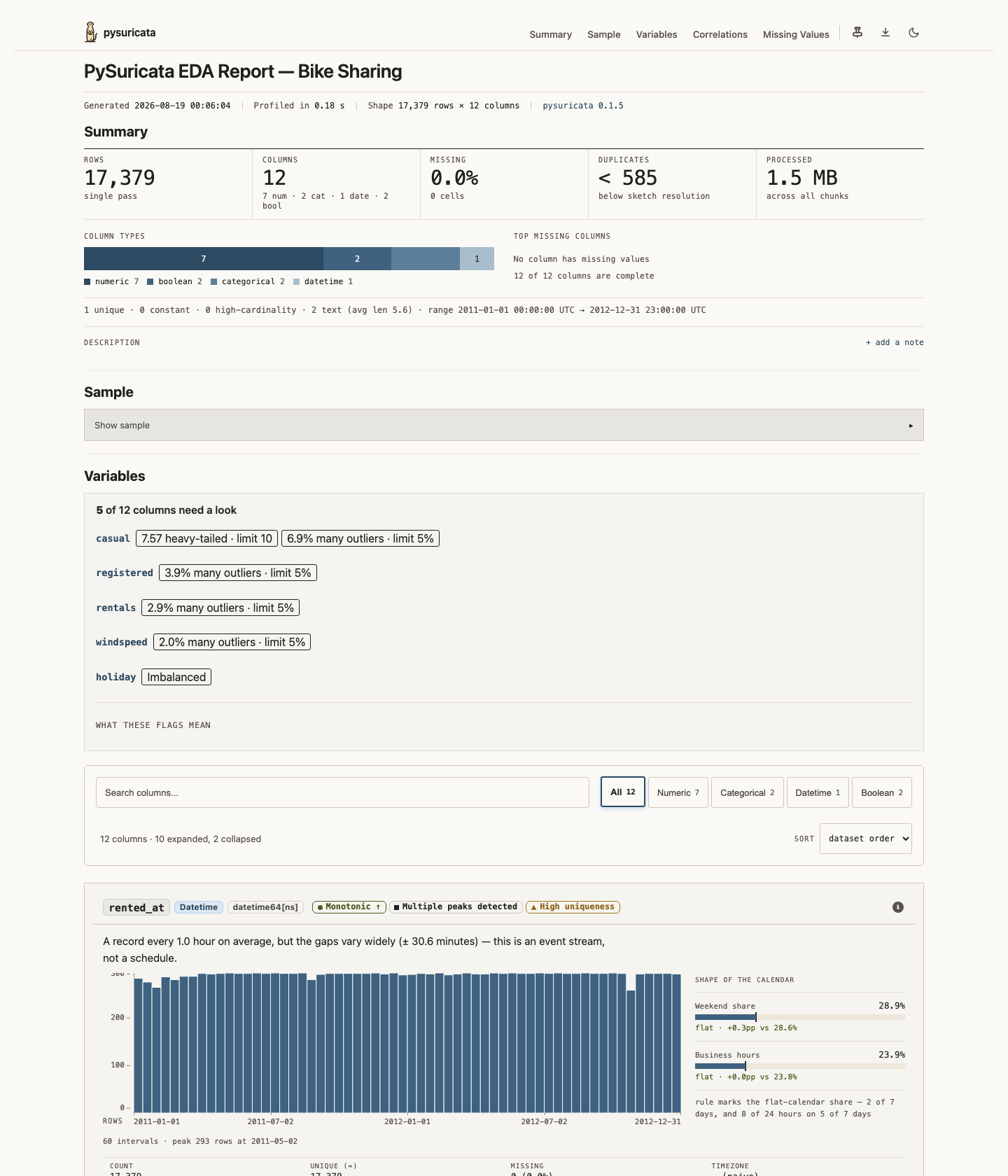This screenshot has width=1008, height=1176.
Task: Open Variables nav link
Action: pos(657,34)
